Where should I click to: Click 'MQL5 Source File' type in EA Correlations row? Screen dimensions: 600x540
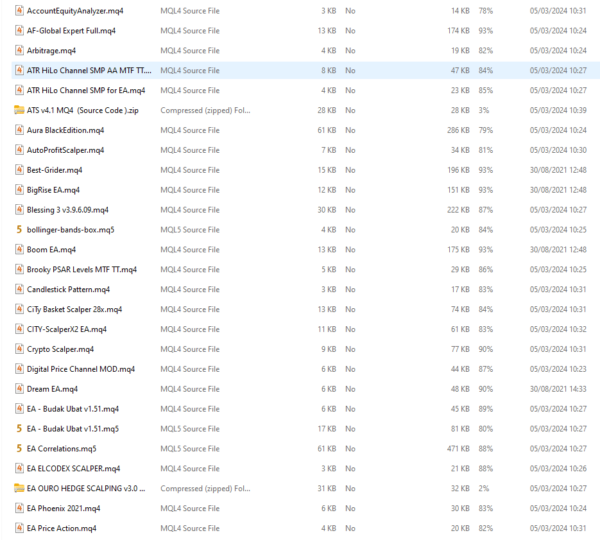[x=190, y=449]
